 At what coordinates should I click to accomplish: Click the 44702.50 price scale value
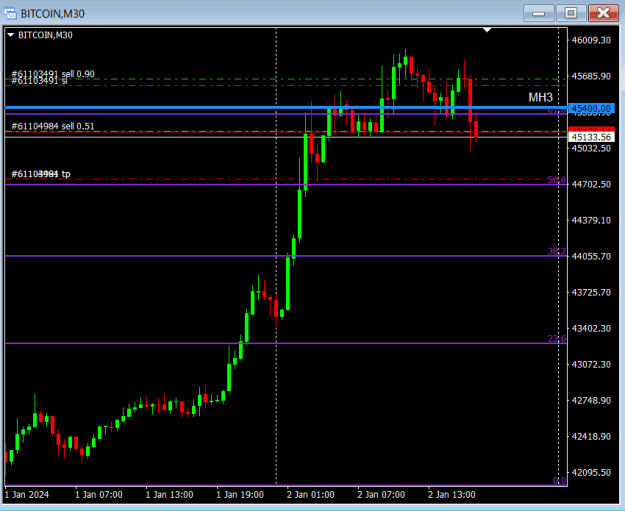click(591, 184)
